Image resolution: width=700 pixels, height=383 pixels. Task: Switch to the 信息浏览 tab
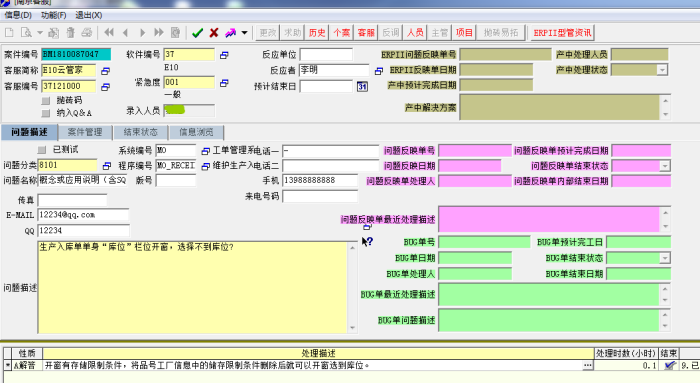pos(196,132)
